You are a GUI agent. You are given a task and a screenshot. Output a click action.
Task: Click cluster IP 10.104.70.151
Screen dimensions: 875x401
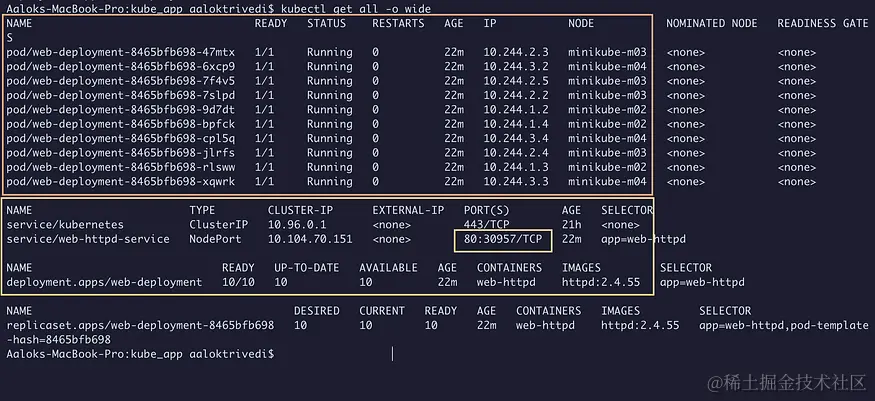[310, 239]
